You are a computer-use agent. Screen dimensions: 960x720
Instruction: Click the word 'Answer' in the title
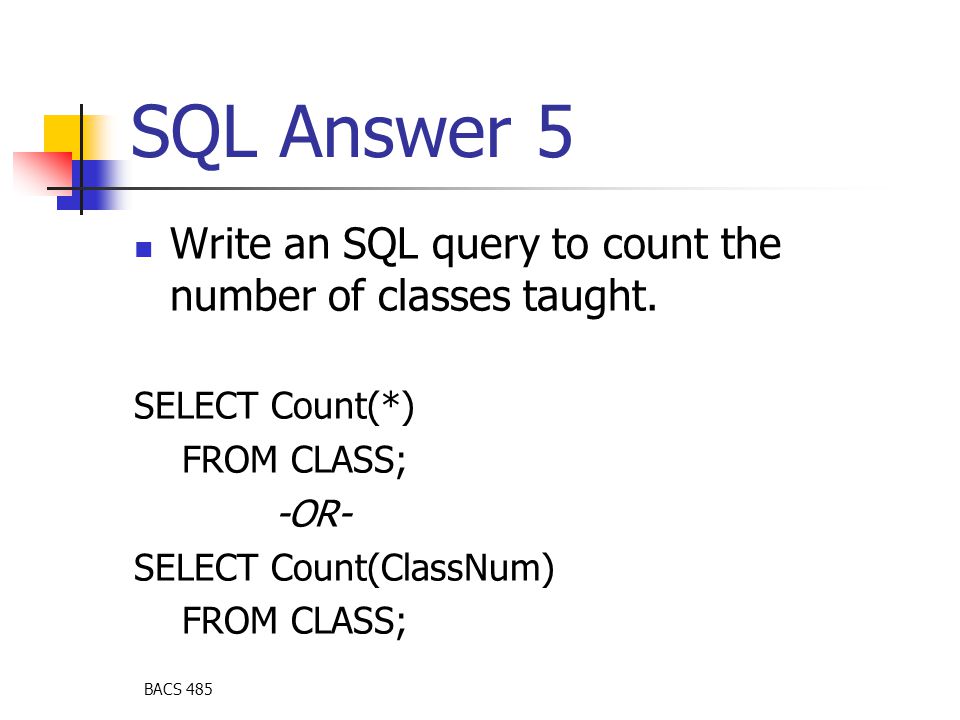pos(395,132)
